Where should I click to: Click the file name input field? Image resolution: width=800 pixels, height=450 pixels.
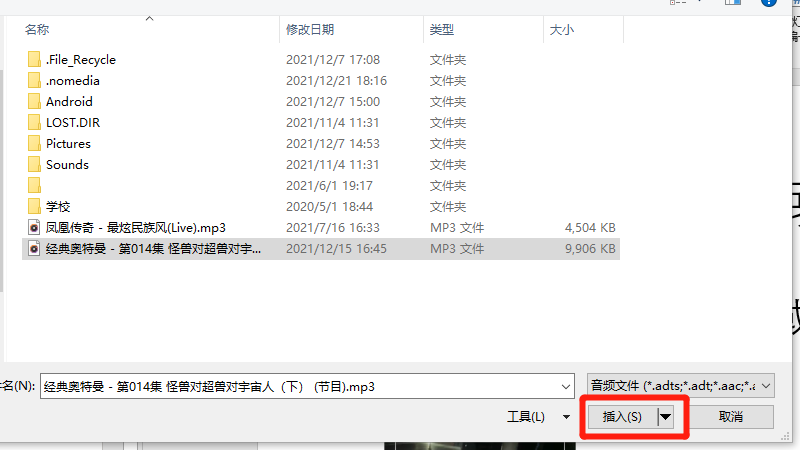point(299,387)
